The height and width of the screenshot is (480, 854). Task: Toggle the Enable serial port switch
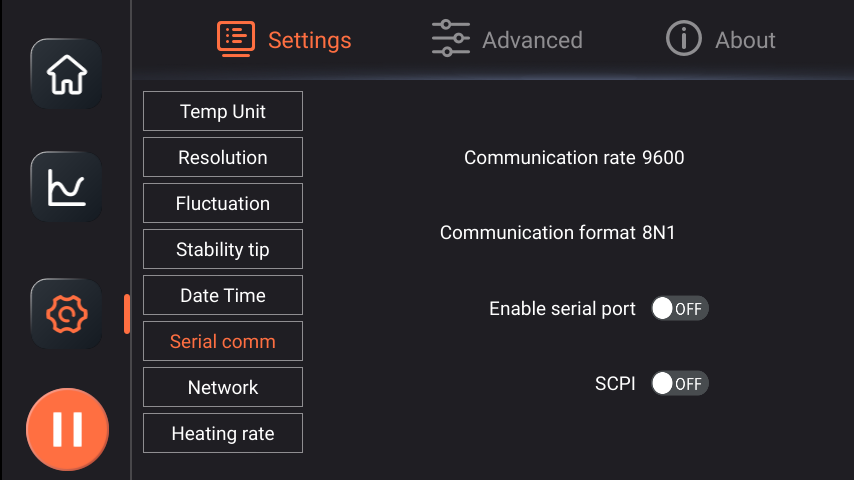[679, 309]
